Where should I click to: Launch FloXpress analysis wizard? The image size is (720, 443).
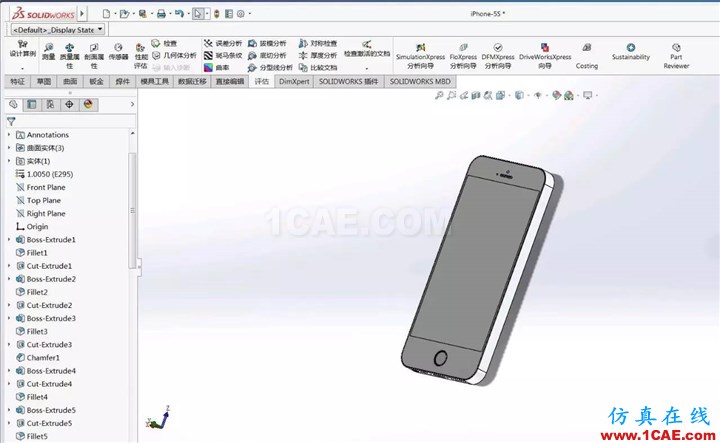463,56
